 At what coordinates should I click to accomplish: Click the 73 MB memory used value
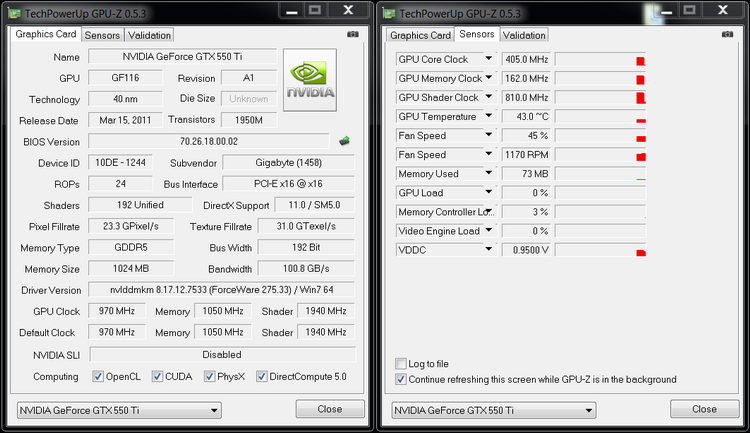coord(526,174)
